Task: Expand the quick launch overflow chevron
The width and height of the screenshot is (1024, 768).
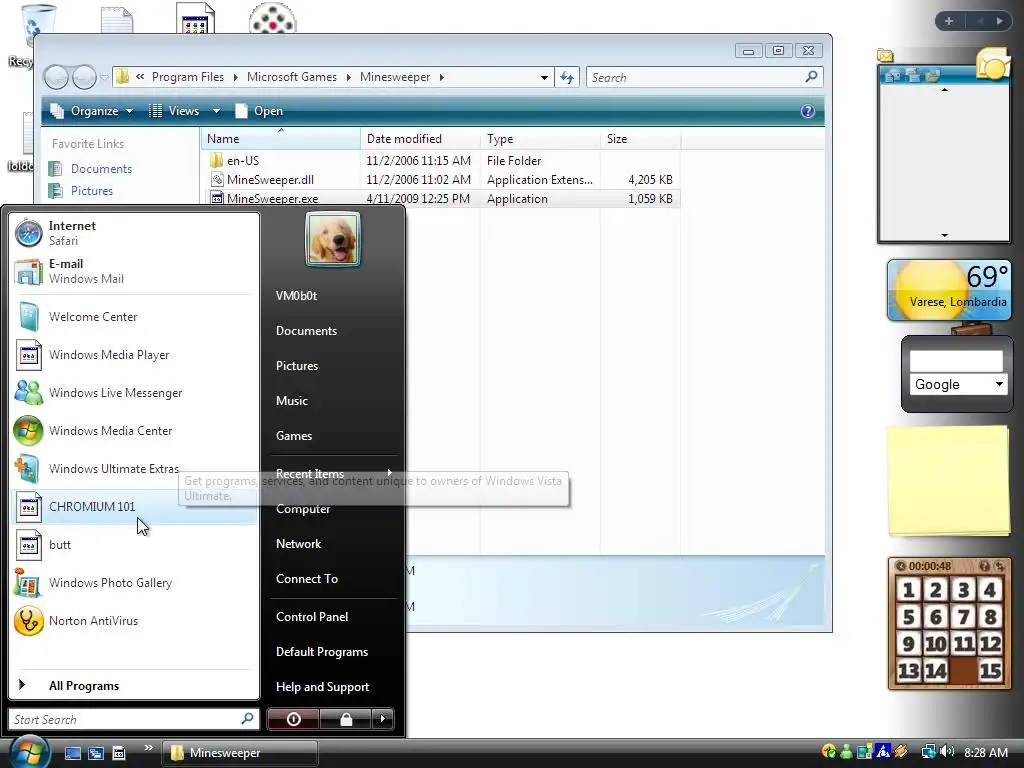Action: pyautogui.click(x=148, y=748)
